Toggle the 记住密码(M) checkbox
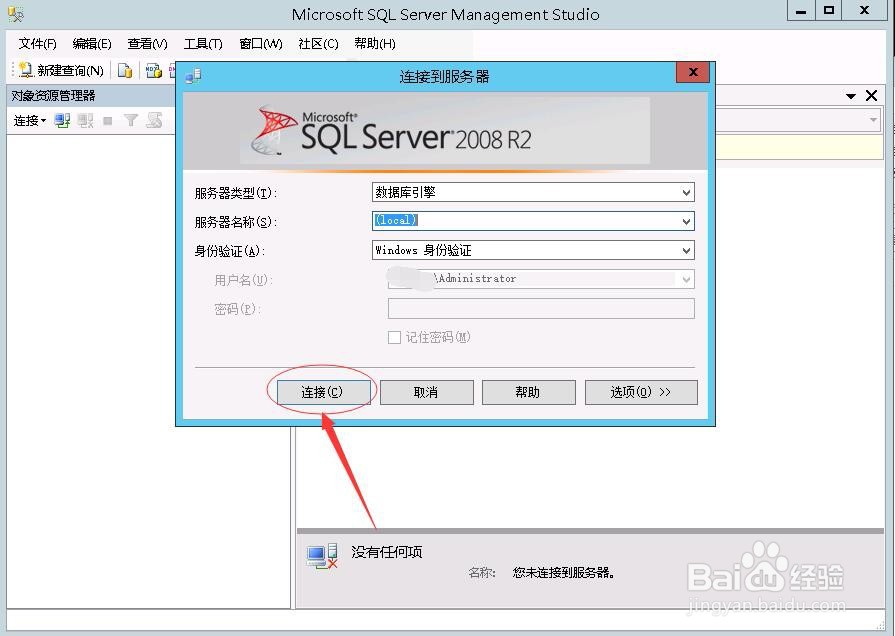895x636 pixels. point(394,337)
